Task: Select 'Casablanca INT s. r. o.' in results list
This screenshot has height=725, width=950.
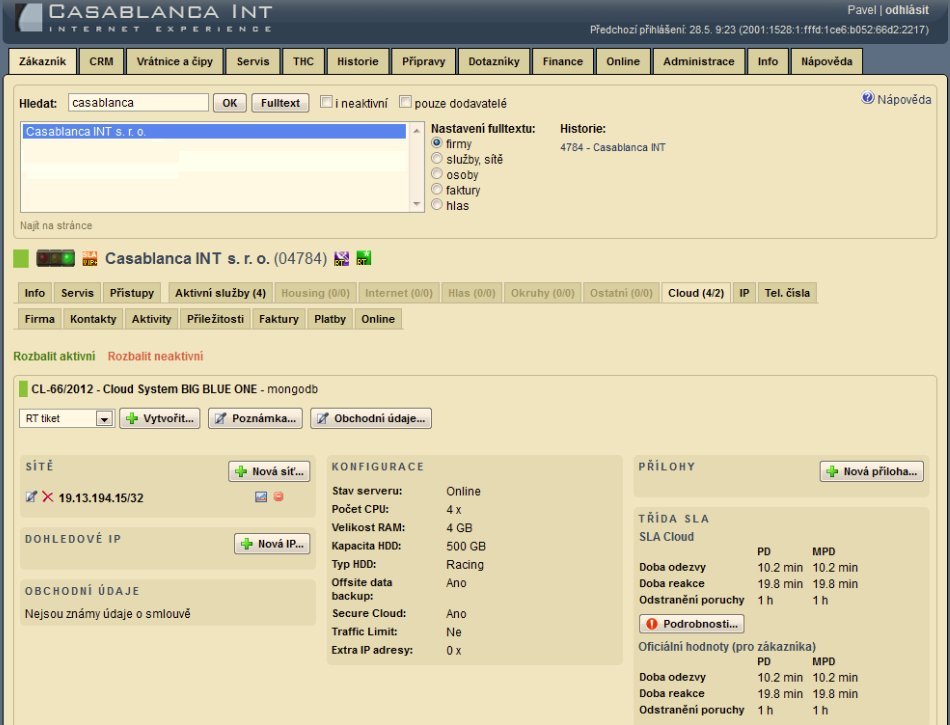Action: pyautogui.click(x=214, y=131)
